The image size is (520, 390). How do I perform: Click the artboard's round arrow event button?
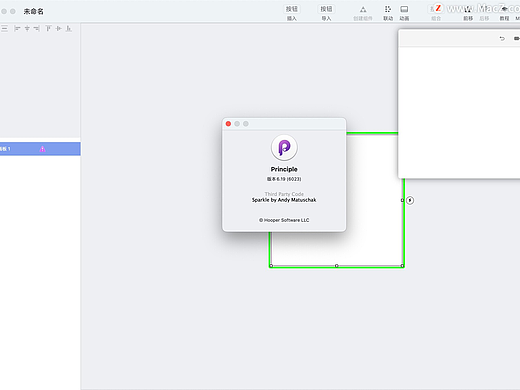point(410,200)
